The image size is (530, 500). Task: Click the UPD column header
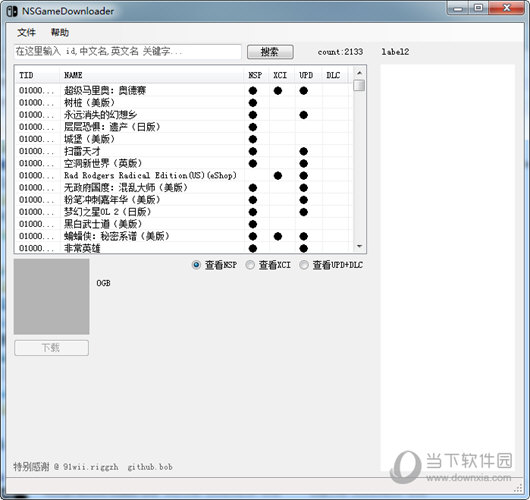tap(308, 75)
